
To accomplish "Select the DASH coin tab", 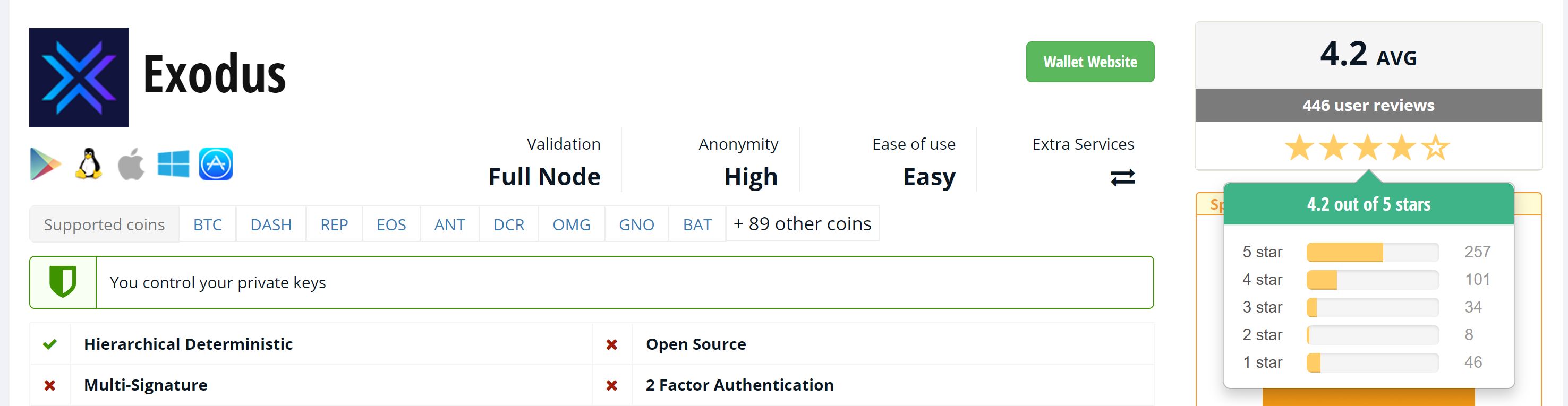I will click(271, 224).
